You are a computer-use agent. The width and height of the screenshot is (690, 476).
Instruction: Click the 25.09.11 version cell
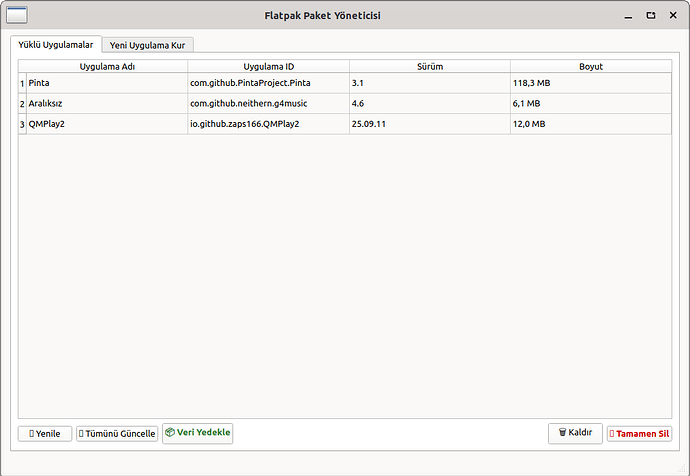[429, 124]
